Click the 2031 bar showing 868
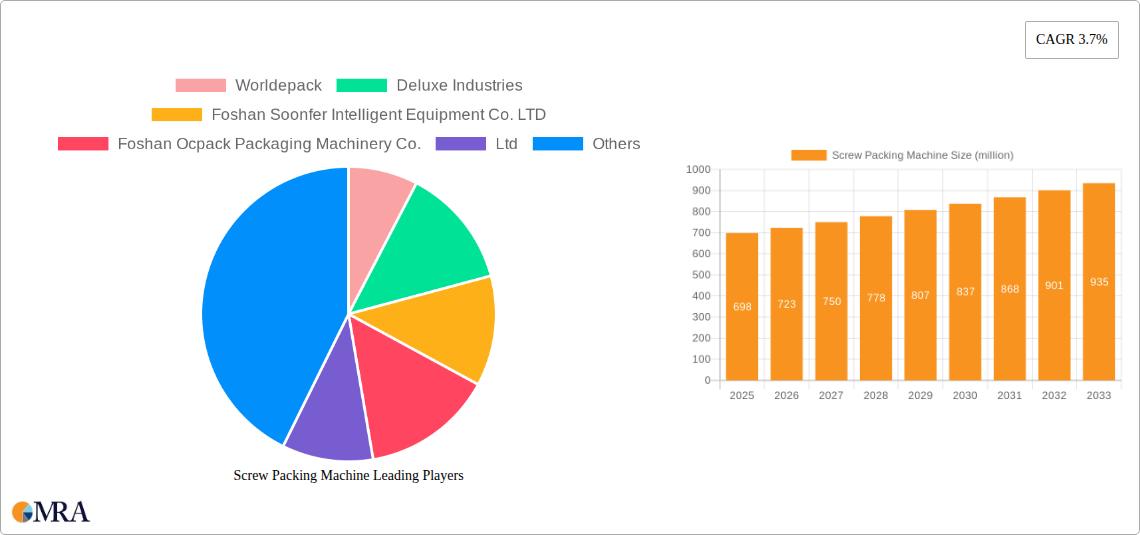Image resolution: width=1140 pixels, height=535 pixels. tap(1010, 289)
